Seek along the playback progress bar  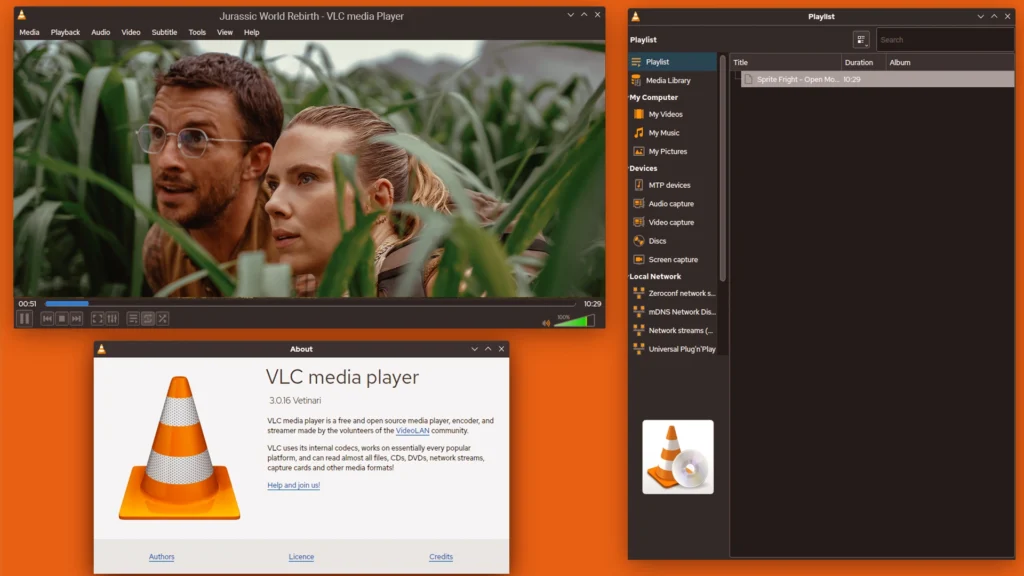(310, 304)
